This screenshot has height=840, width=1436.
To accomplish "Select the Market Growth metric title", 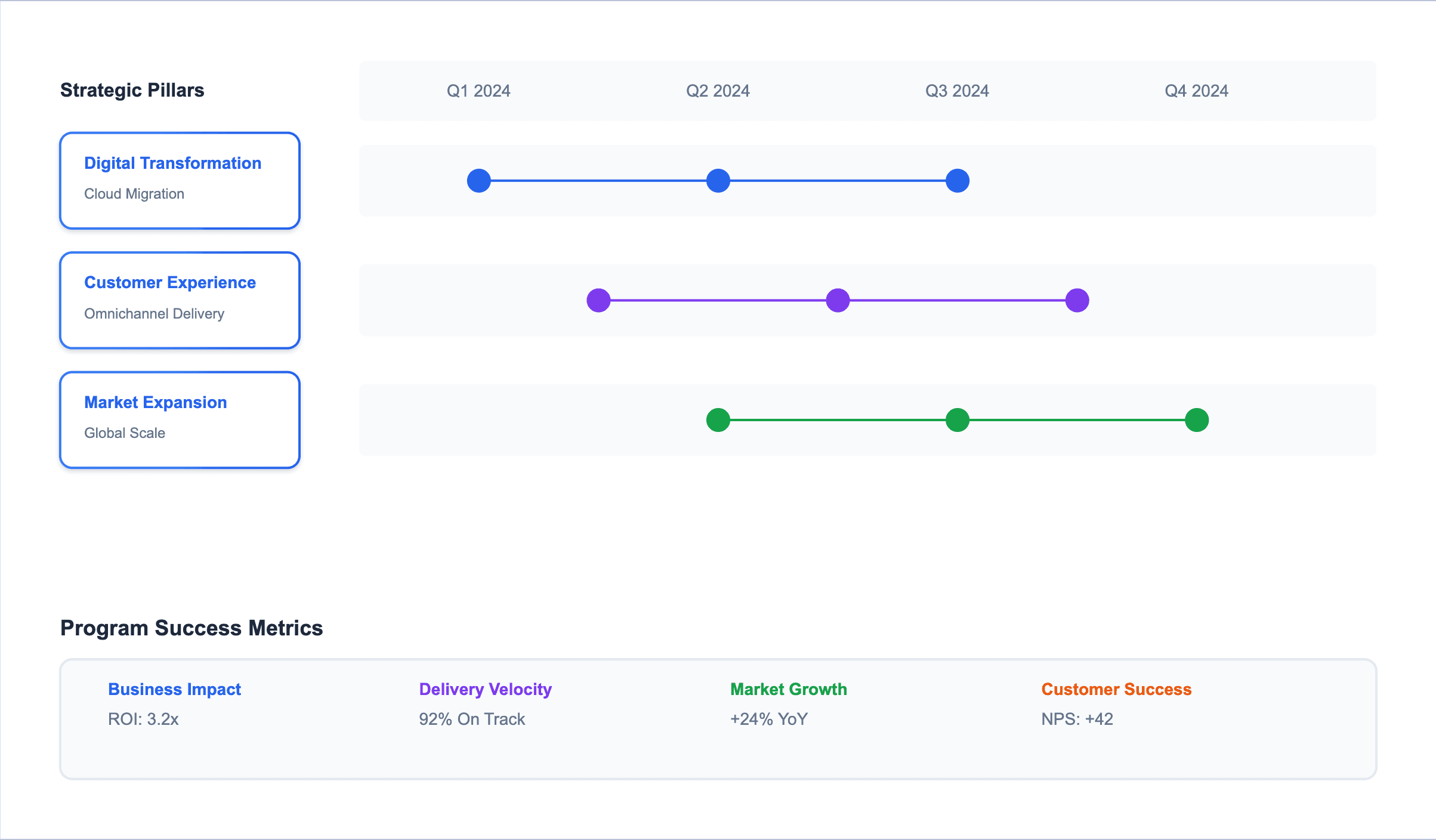I will 788,689.
